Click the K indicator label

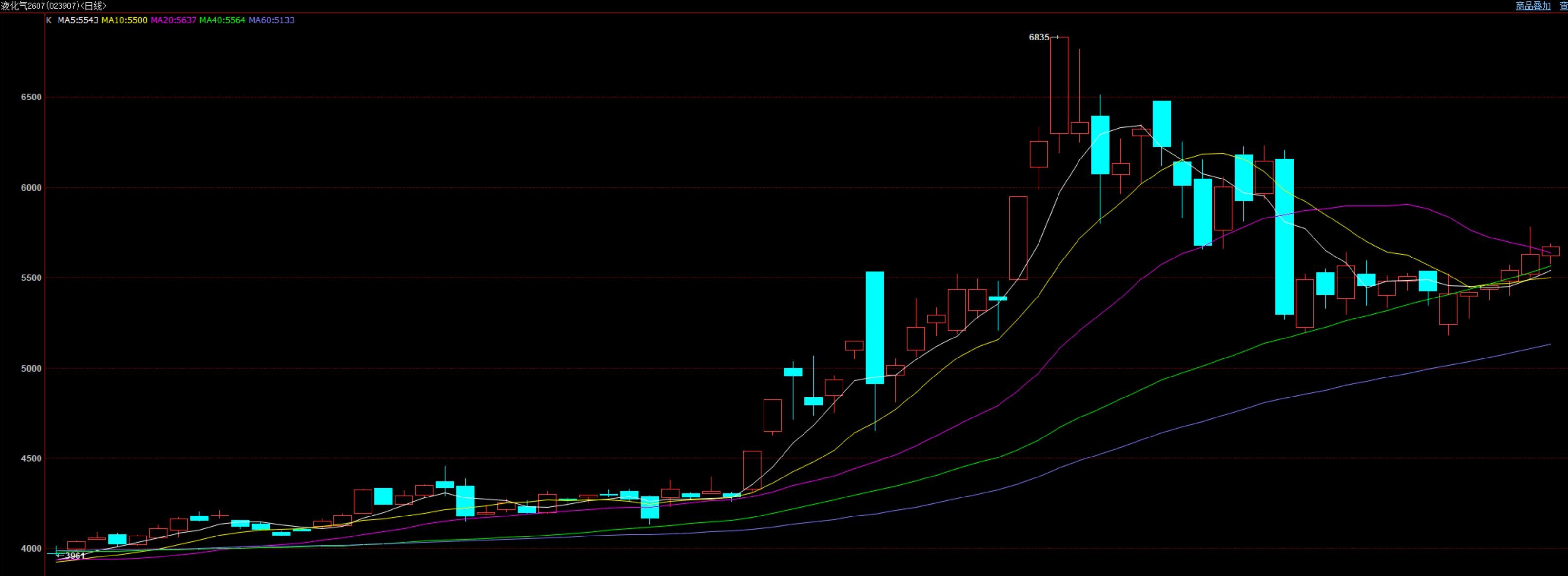click(49, 20)
